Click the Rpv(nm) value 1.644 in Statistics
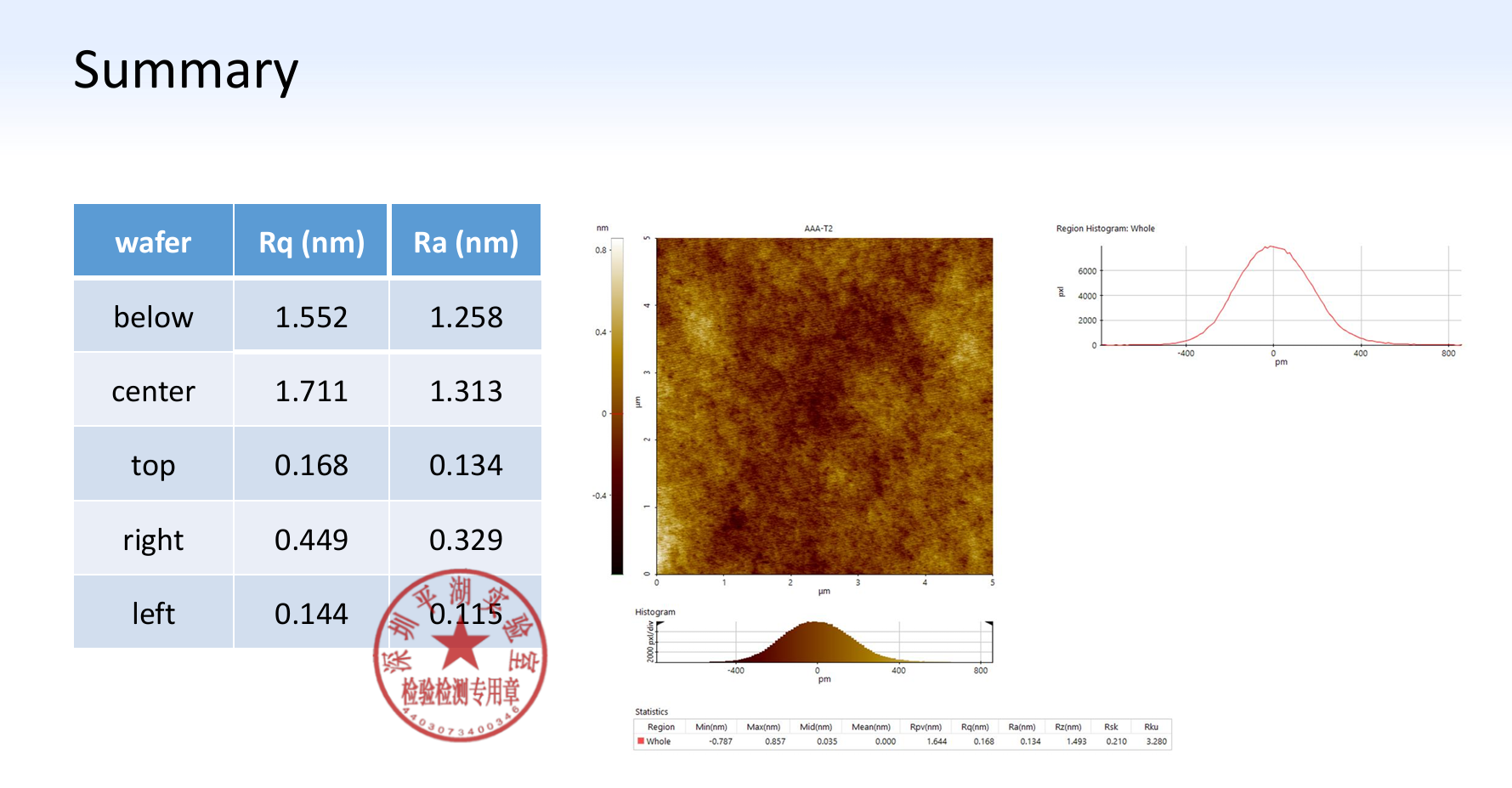Image resolution: width=1512 pixels, height=788 pixels. 936,741
